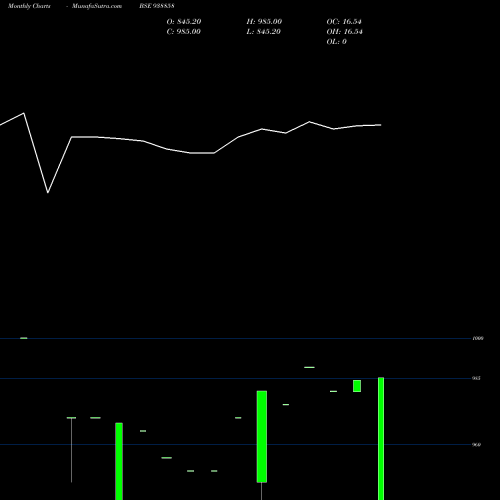Click the 960 price axis label
Image resolution: width=500 pixels, height=500 pixels.
coord(476,445)
